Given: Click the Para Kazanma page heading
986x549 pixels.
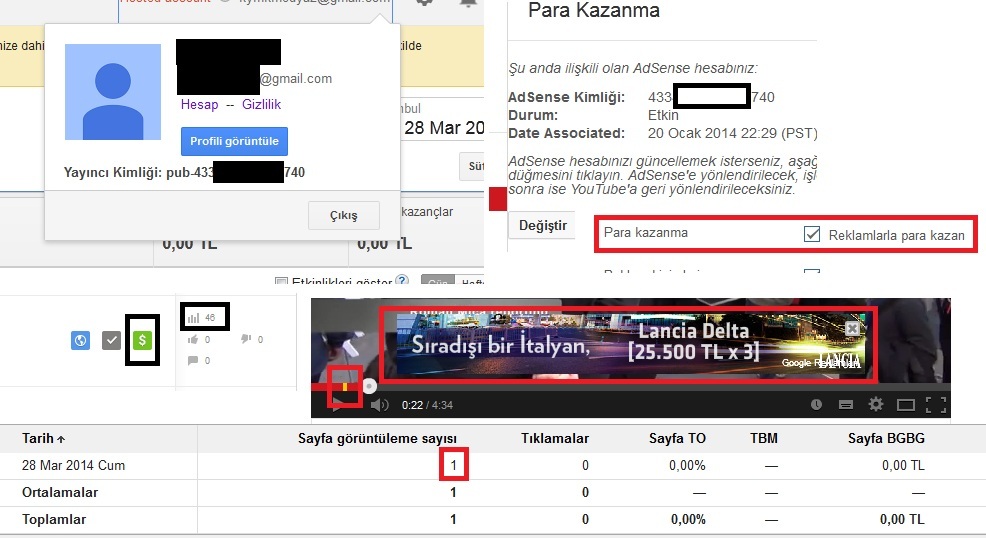Looking at the screenshot, I should click(x=594, y=11).
